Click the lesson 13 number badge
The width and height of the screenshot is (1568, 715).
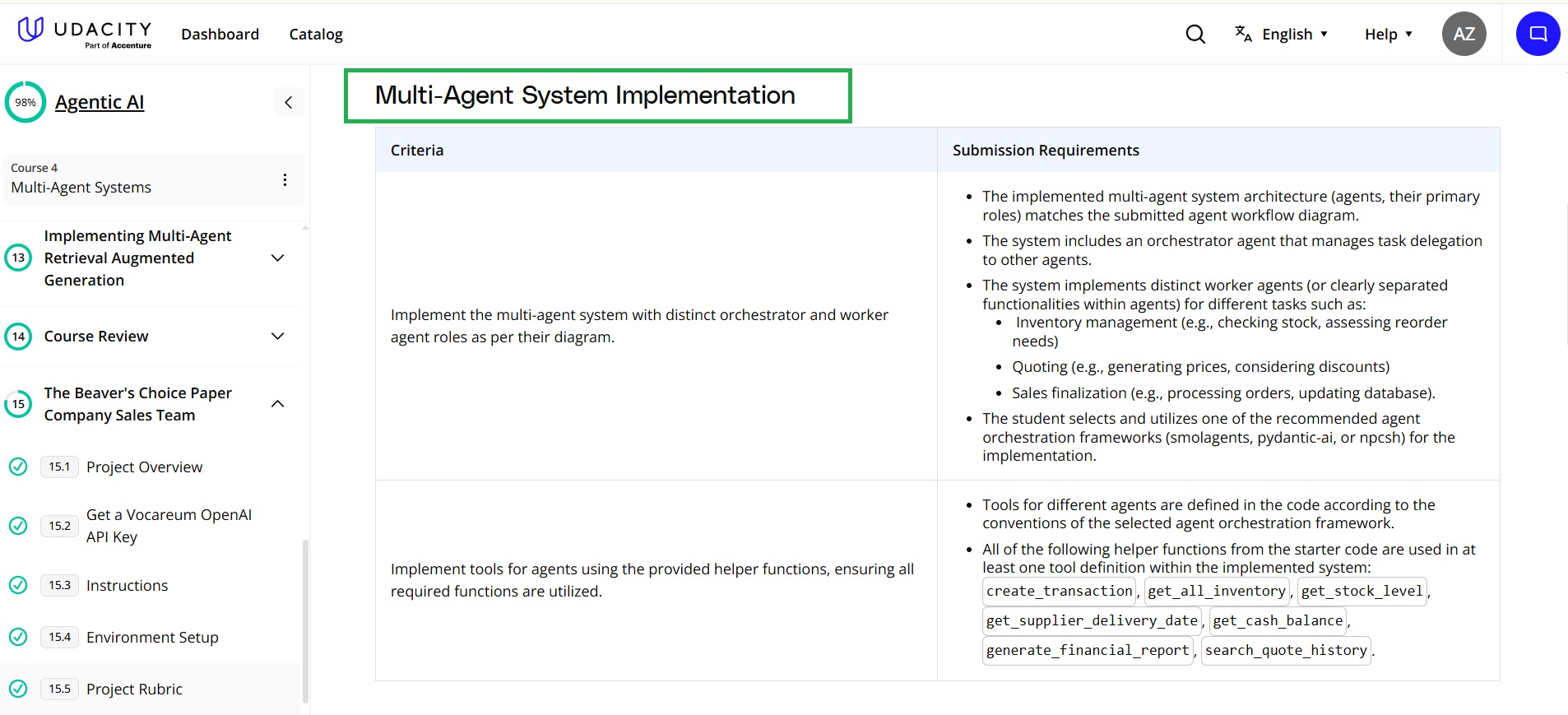click(18, 258)
